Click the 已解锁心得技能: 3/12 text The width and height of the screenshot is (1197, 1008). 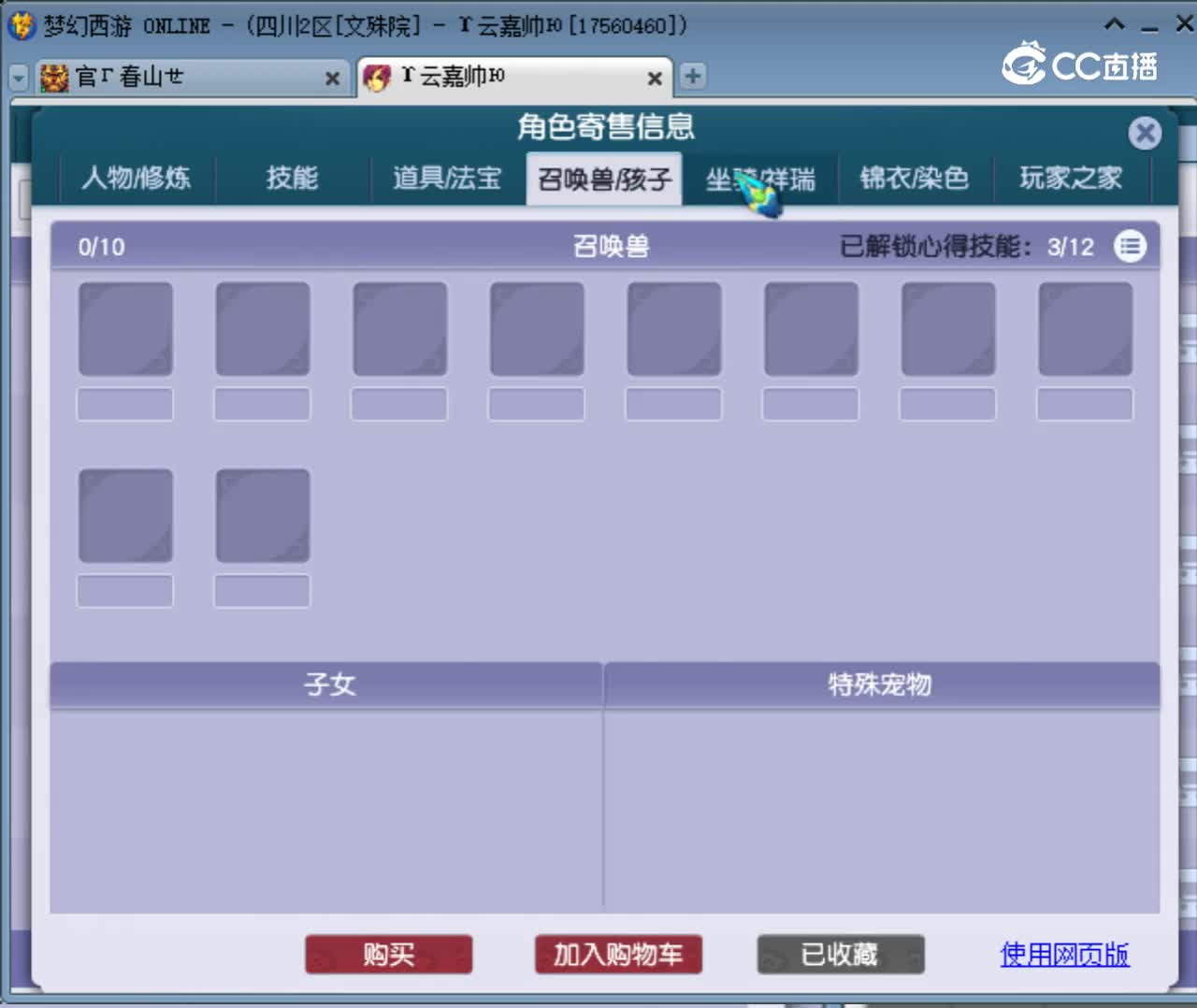[x=967, y=247]
